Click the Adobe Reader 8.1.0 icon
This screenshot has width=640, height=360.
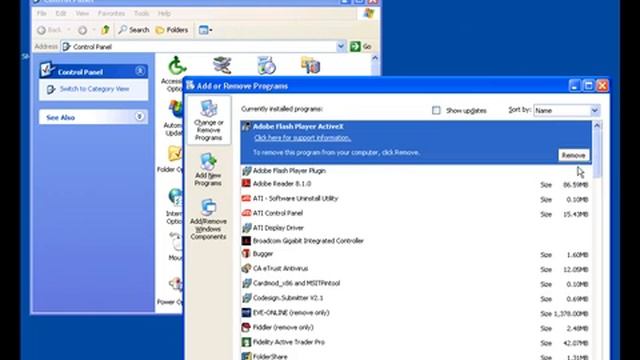[246, 184]
